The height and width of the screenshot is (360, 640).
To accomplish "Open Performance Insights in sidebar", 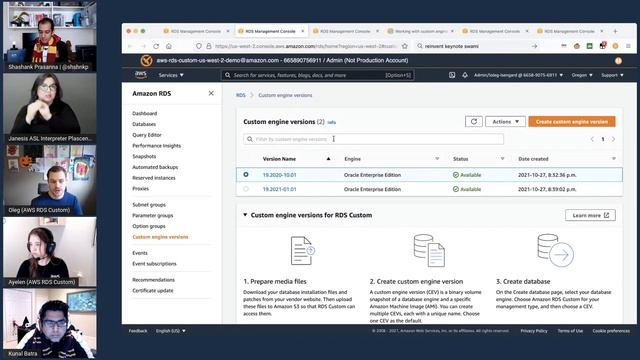I will point(156,146).
